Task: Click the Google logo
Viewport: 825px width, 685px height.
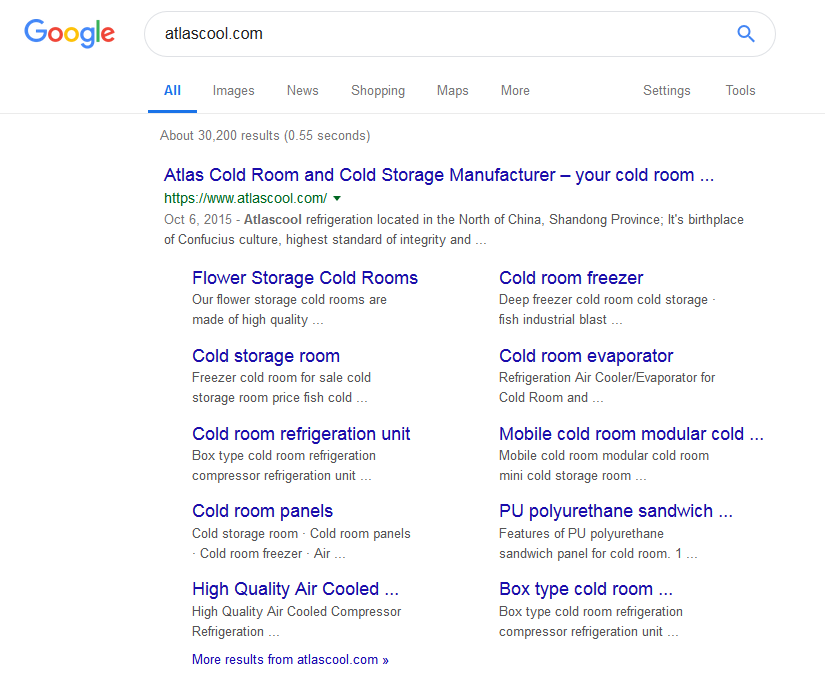Action: pos(69,33)
